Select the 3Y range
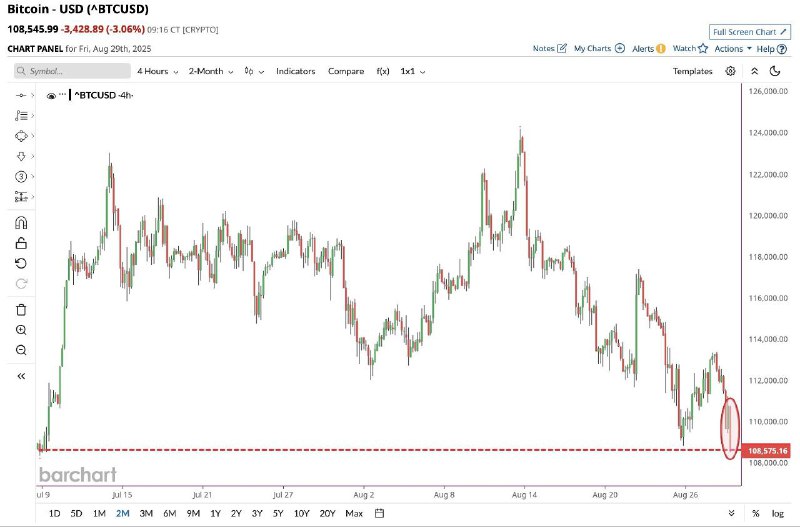Screen dimensions: 800x527 pyautogui.click(x=257, y=513)
